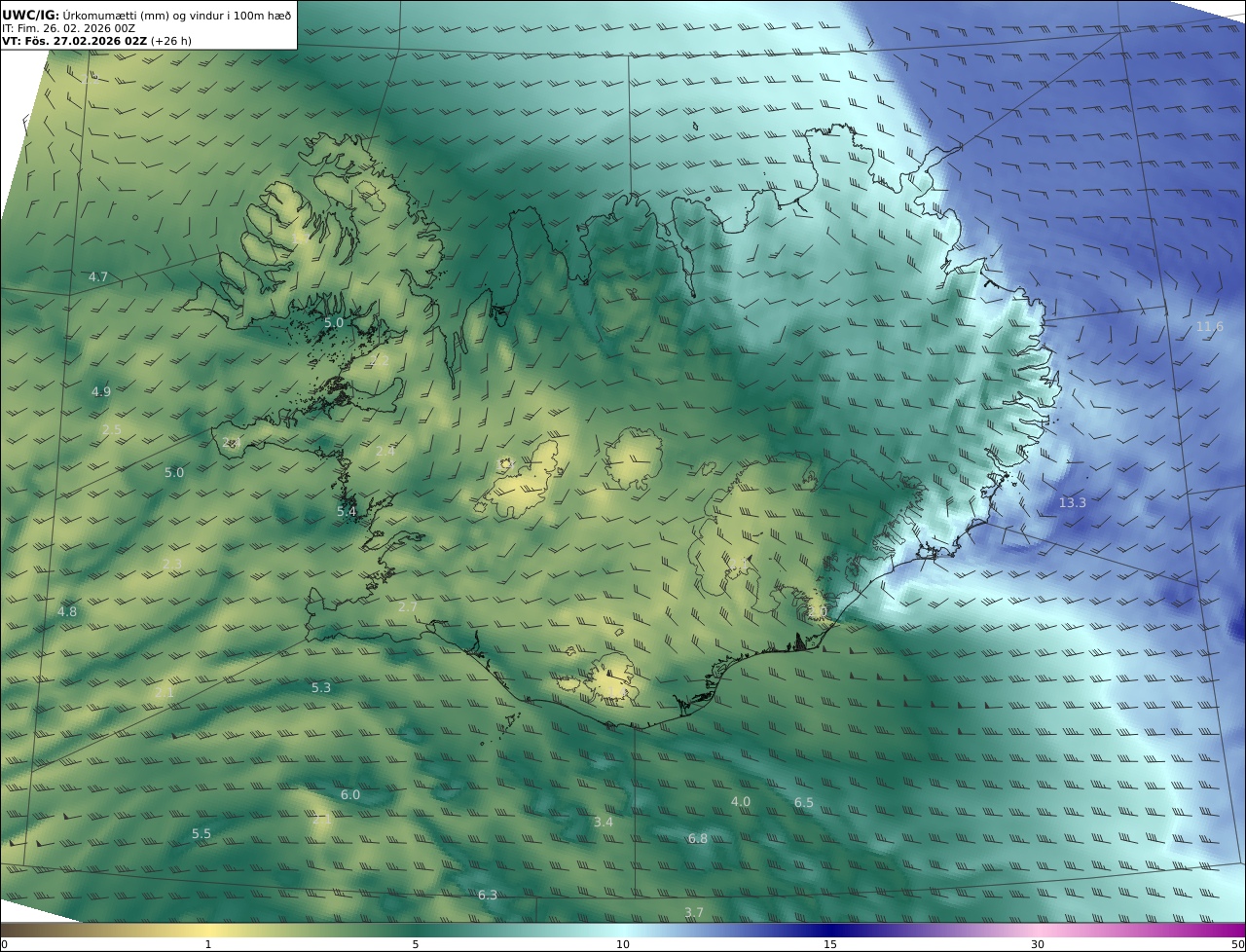Click the 3.7 value label on the map
1246x952 pixels.
(694, 913)
